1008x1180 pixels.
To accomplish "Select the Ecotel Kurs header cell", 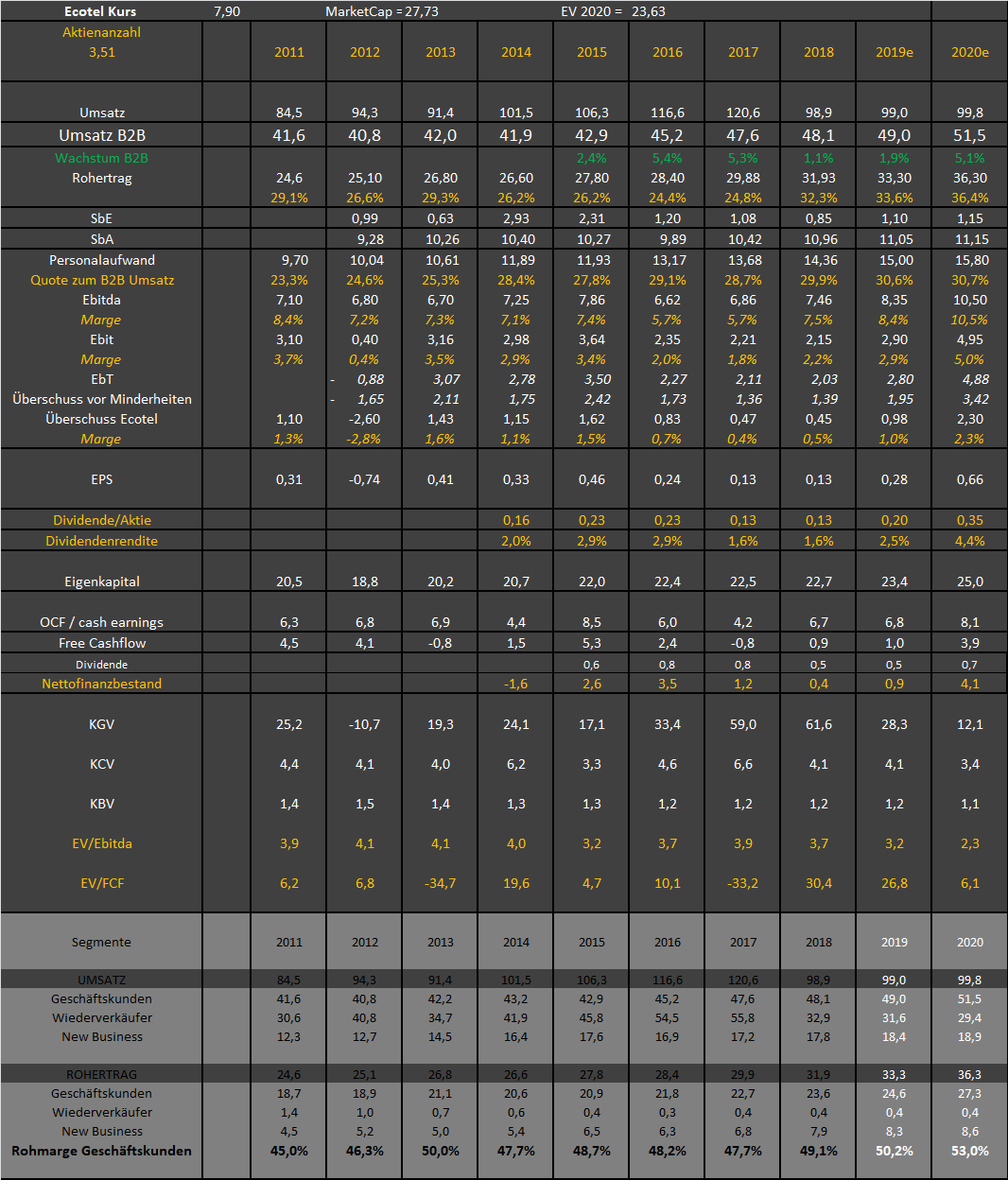I will click(100, 11).
